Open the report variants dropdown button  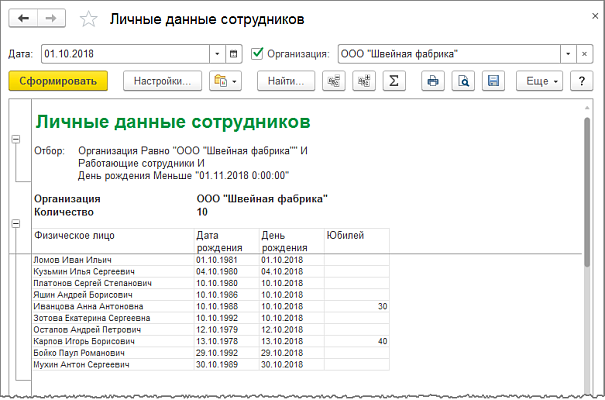225,81
